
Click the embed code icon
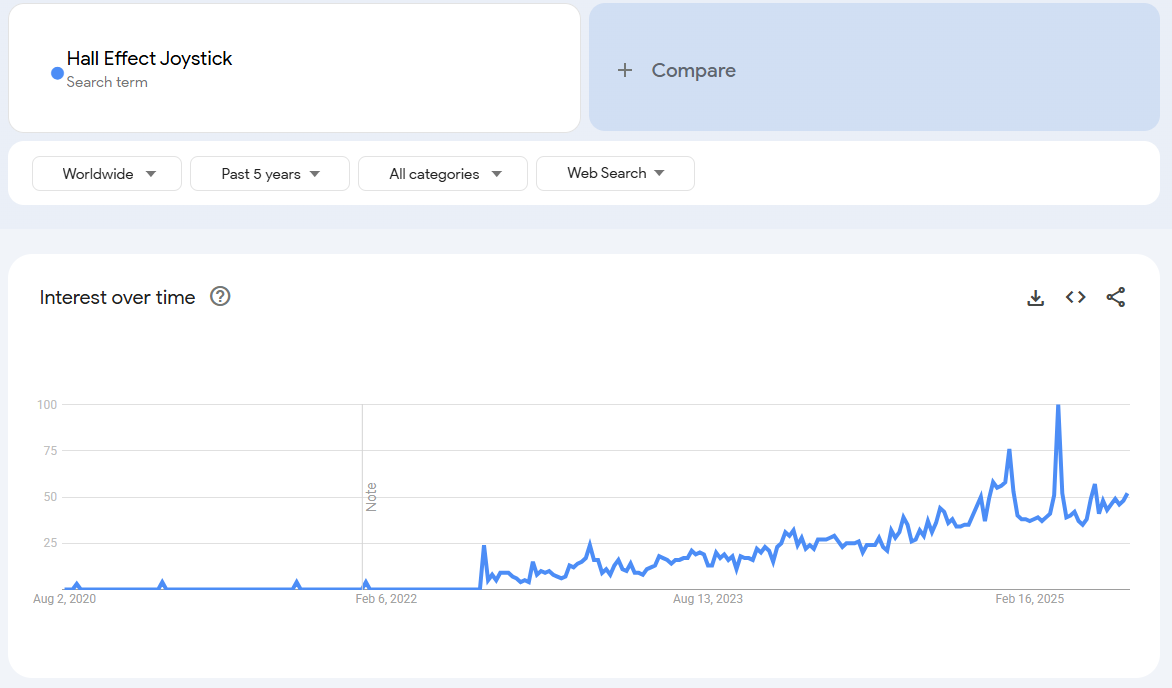pyautogui.click(x=1076, y=297)
